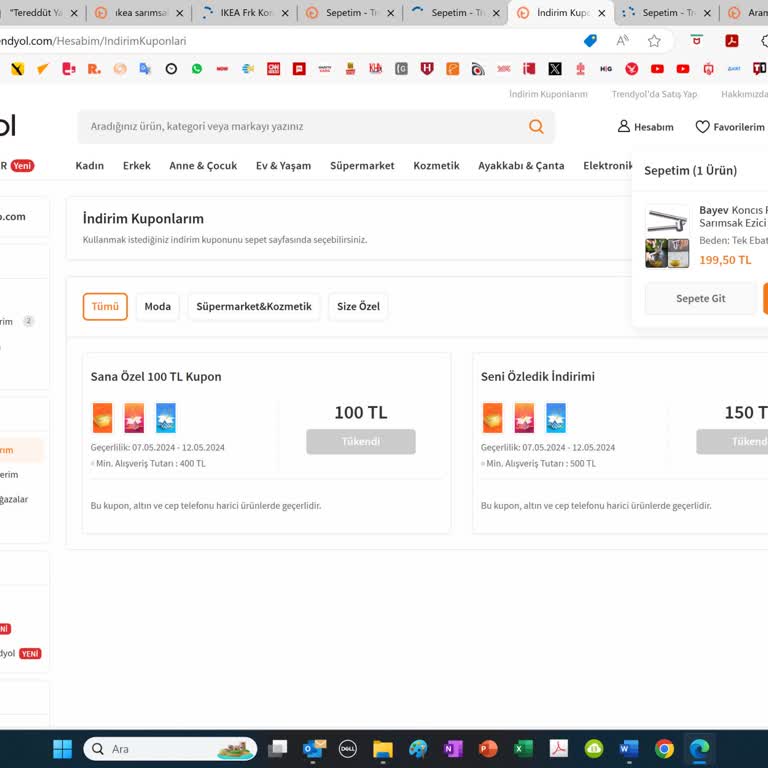Add page to favorites with star icon
The image size is (768, 768).
click(x=654, y=41)
